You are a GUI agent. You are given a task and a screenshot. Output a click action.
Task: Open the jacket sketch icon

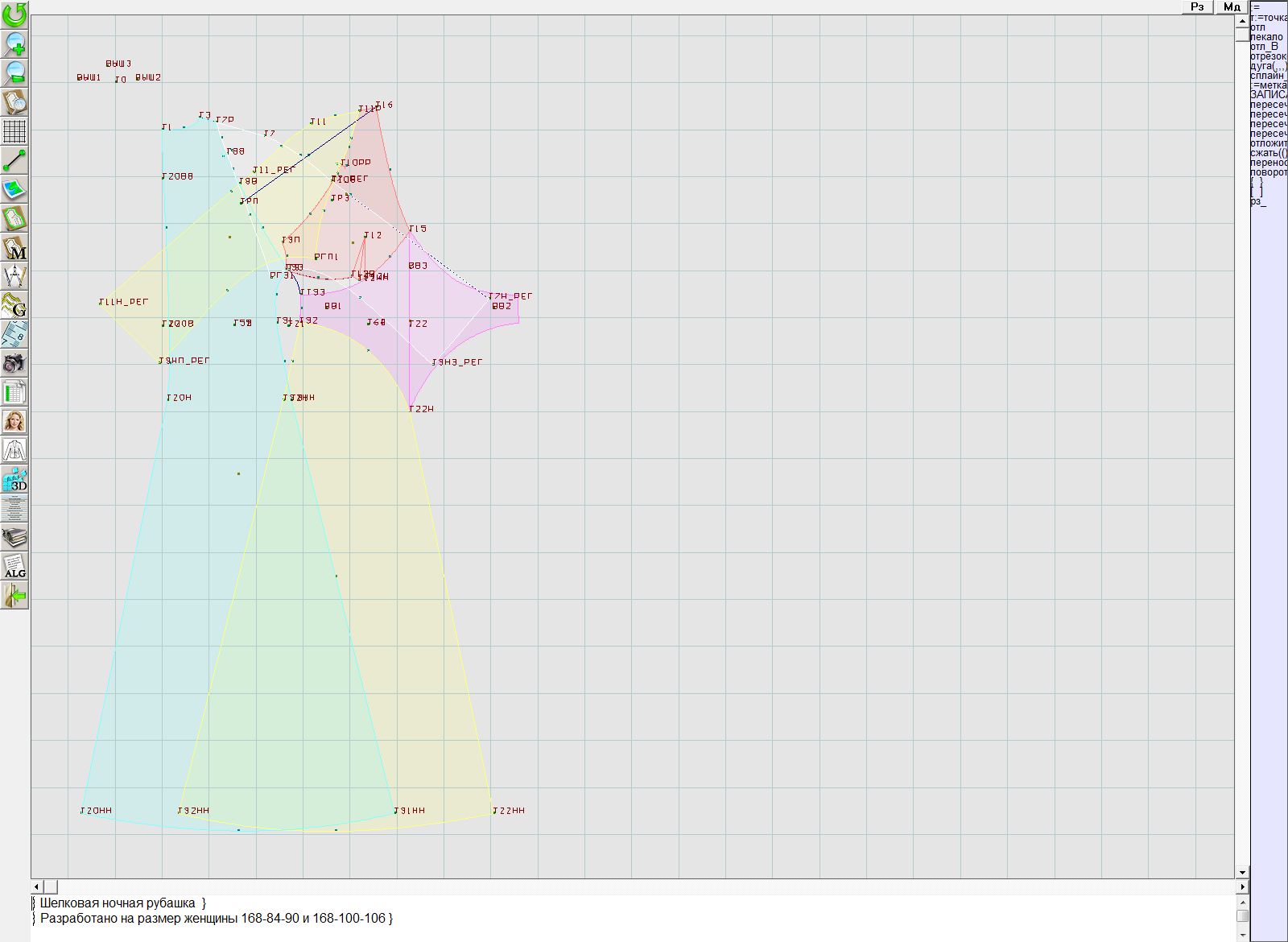[14, 450]
